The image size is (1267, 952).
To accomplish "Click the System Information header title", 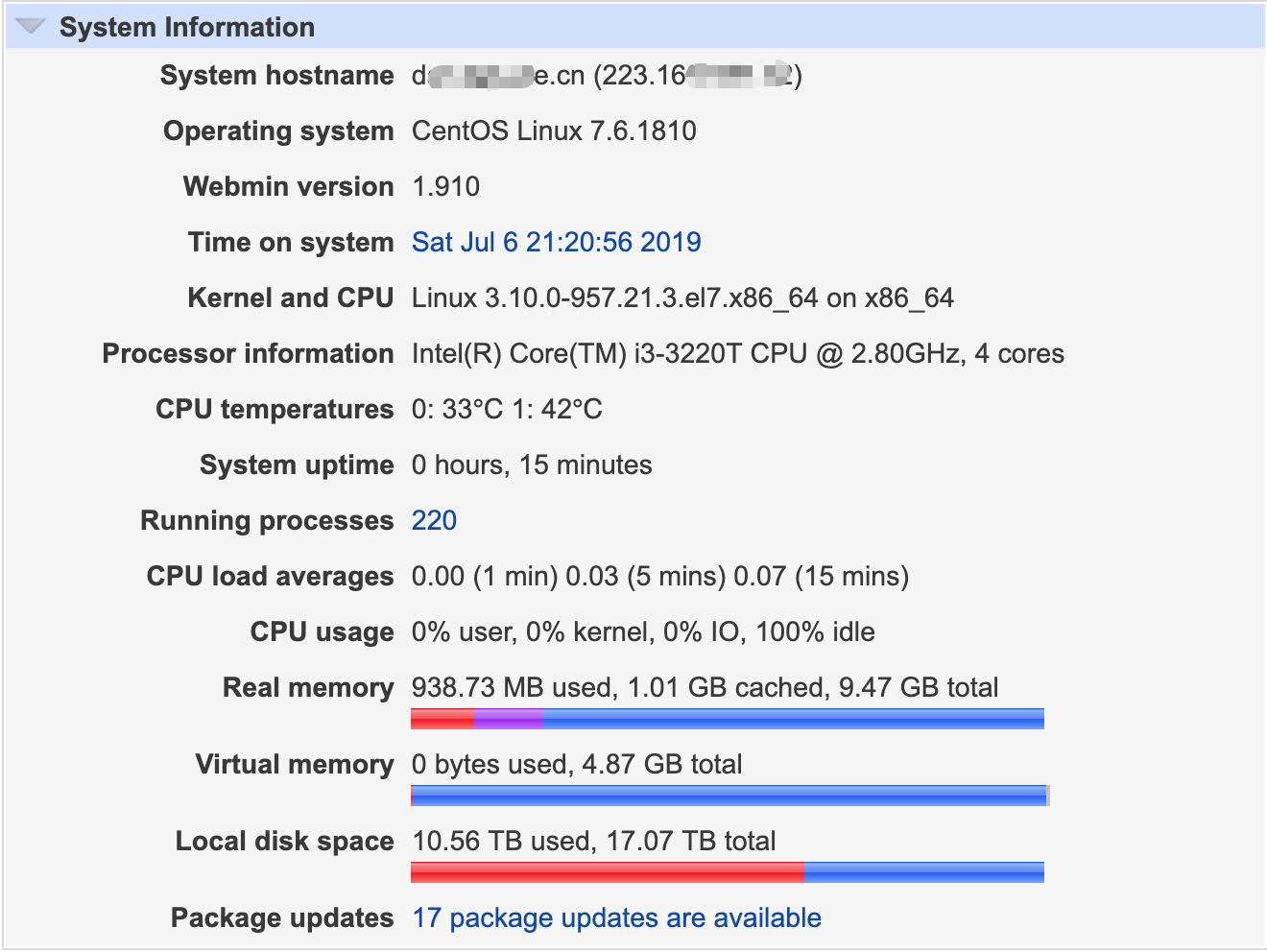I will (187, 27).
